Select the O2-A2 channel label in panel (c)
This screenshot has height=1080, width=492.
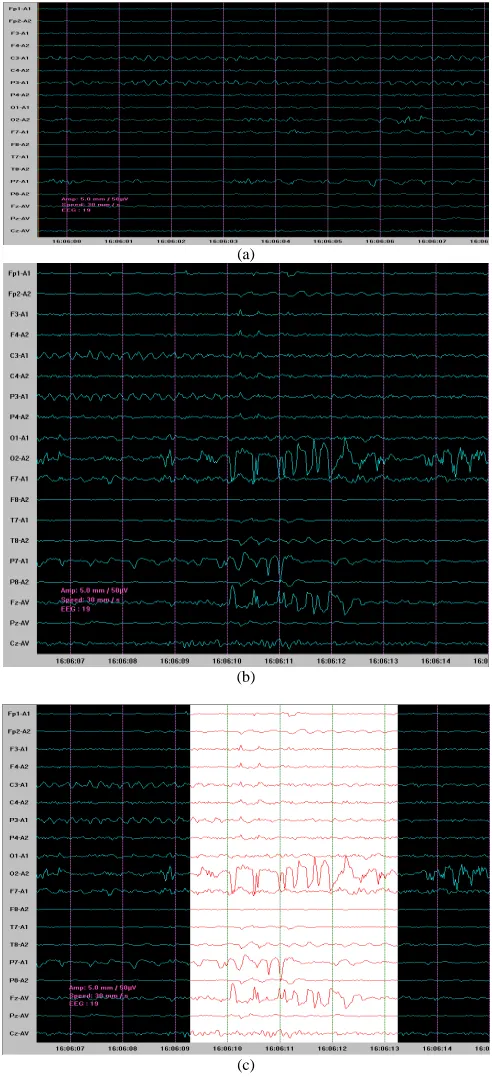click(19, 873)
